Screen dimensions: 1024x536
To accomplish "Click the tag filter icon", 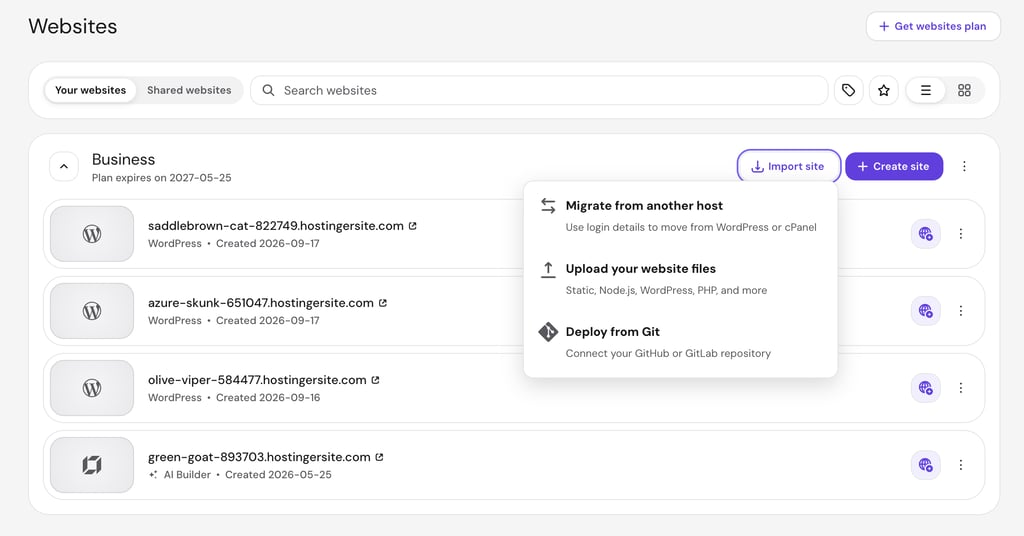I will pyautogui.click(x=848, y=90).
